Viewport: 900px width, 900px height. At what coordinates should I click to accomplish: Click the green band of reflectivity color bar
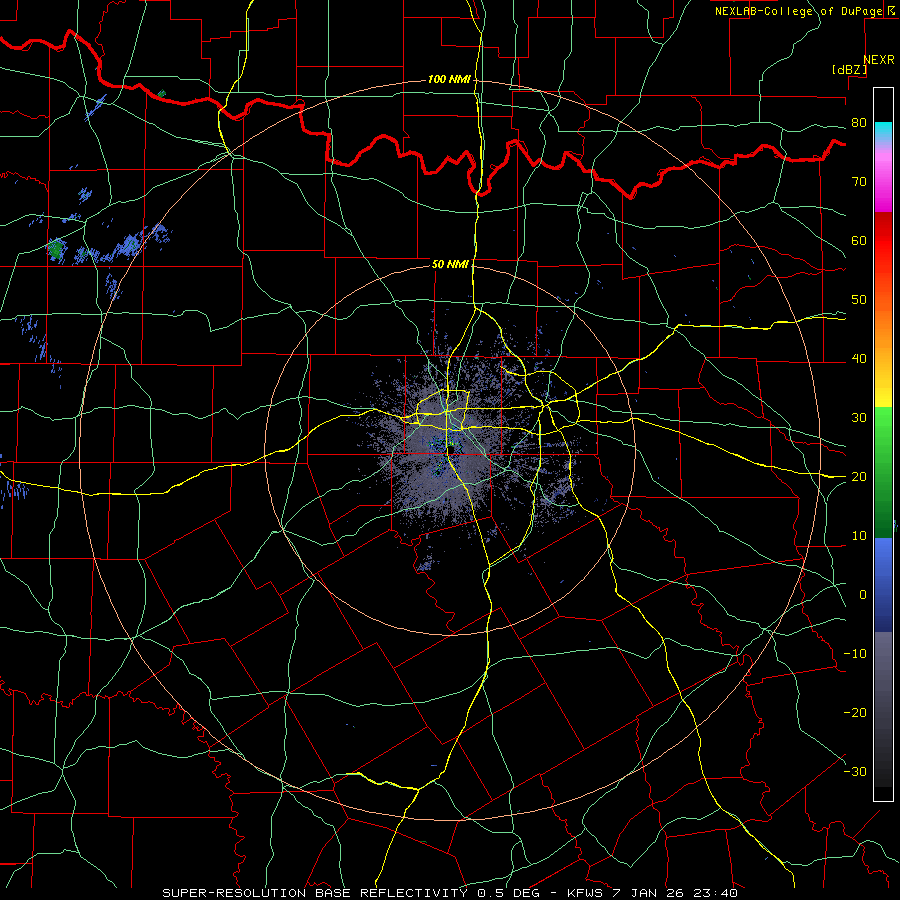[883, 472]
